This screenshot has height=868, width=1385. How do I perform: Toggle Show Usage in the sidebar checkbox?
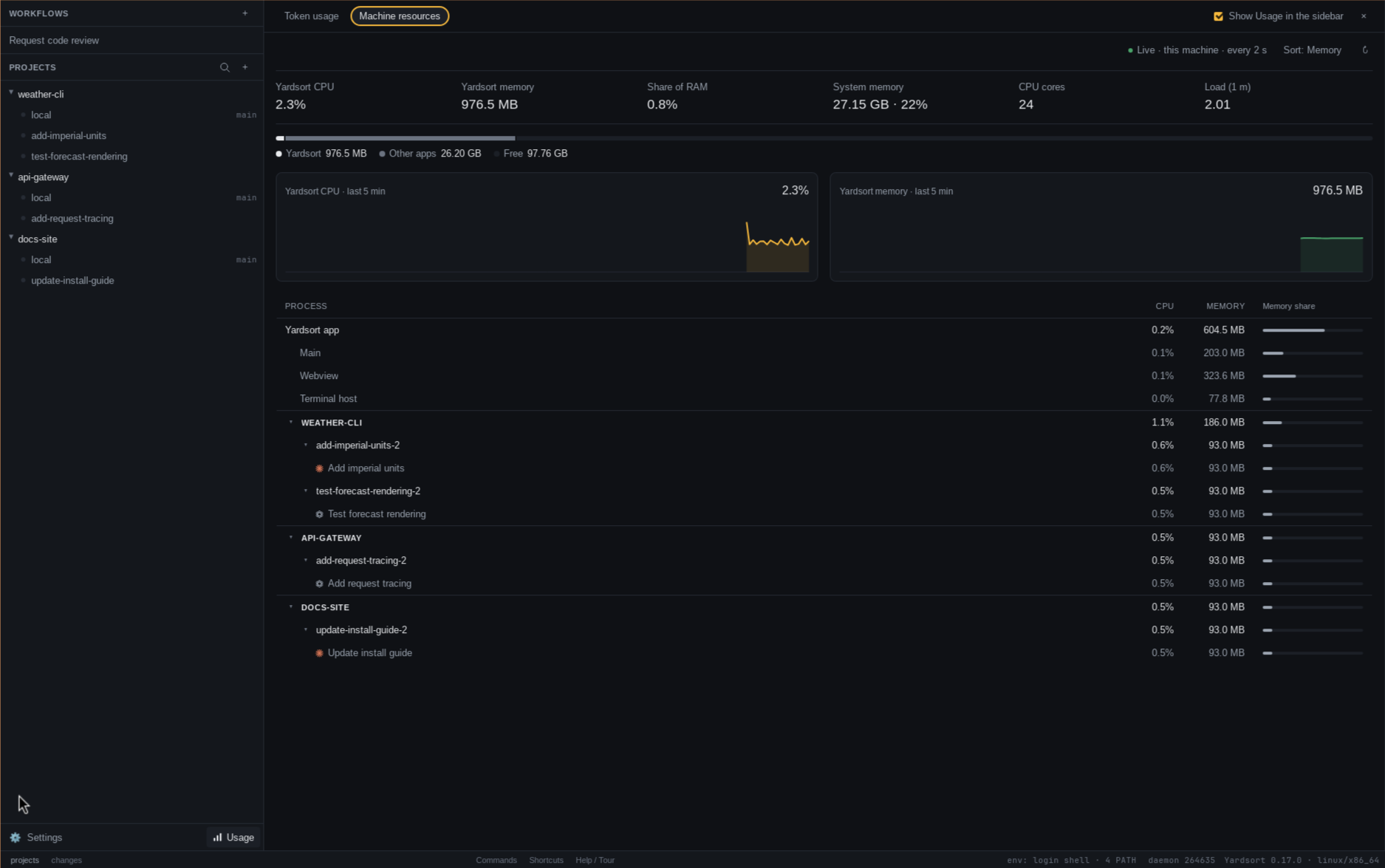(x=1219, y=16)
